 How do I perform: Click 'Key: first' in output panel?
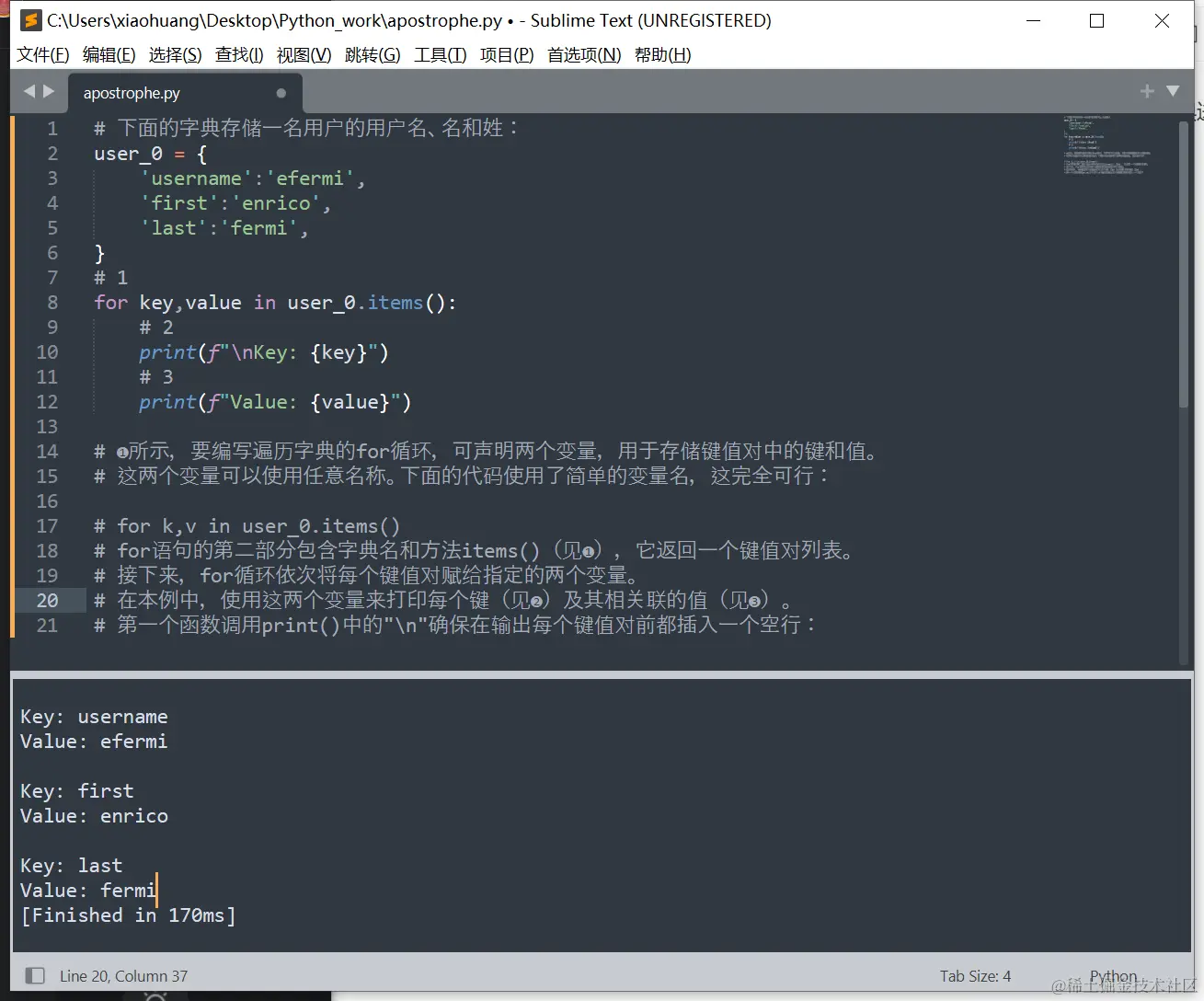click(77, 791)
